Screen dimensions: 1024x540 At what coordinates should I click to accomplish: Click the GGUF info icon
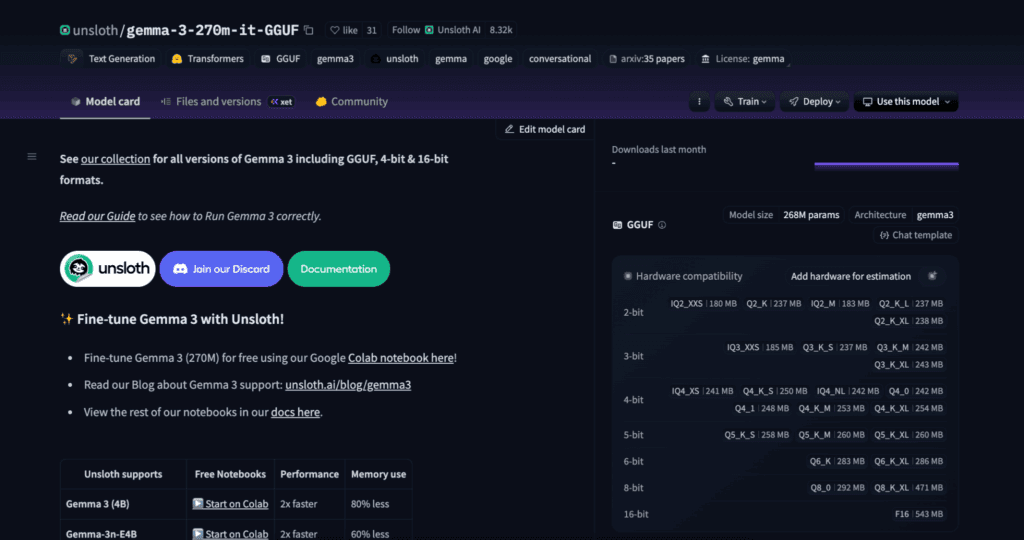[662, 225]
